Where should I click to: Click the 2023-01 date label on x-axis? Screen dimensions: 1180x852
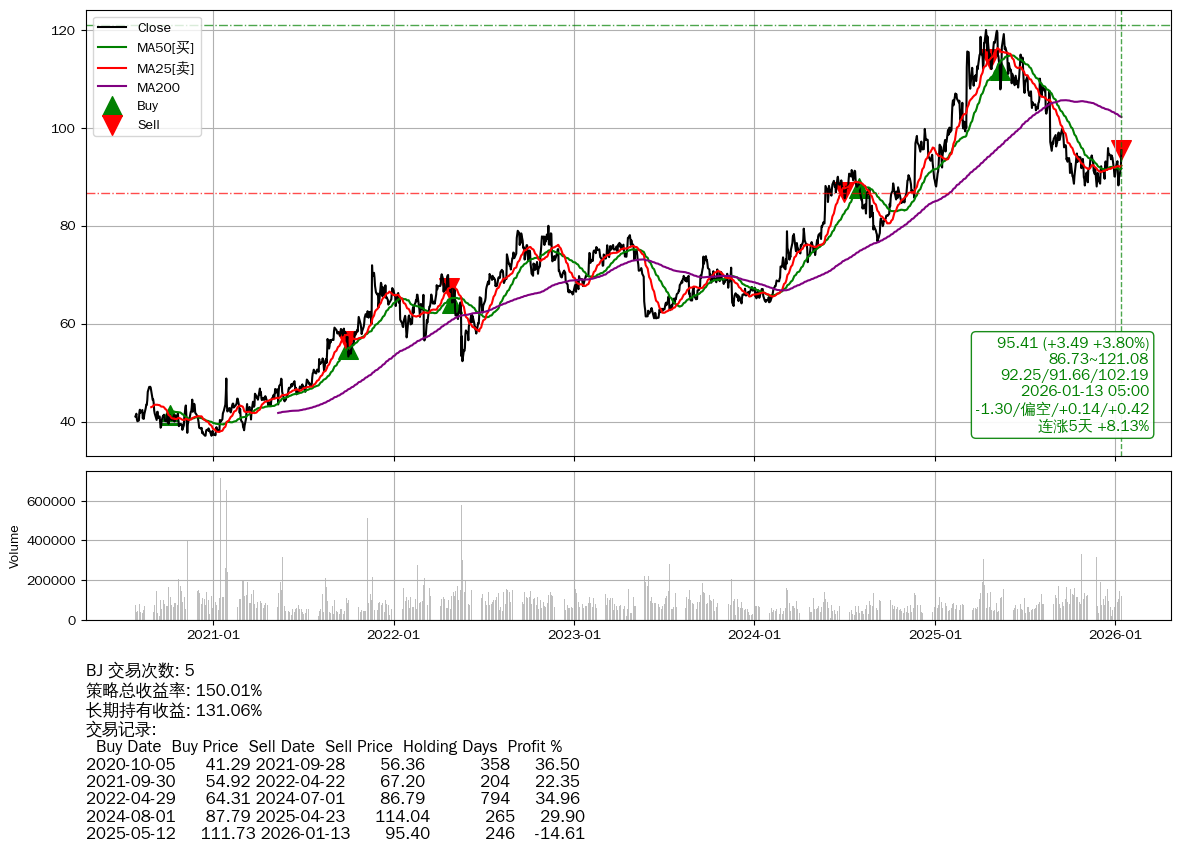coord(575,634)
